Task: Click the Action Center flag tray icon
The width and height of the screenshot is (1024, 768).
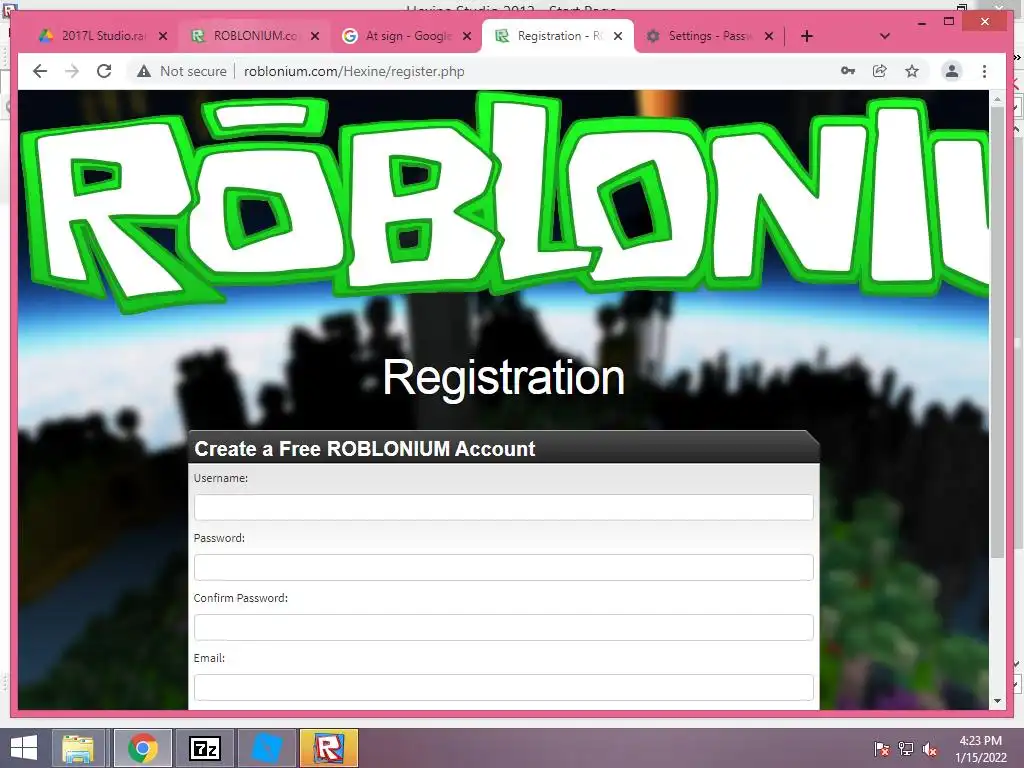Action: pyautogui.click(x=881, y=749)
